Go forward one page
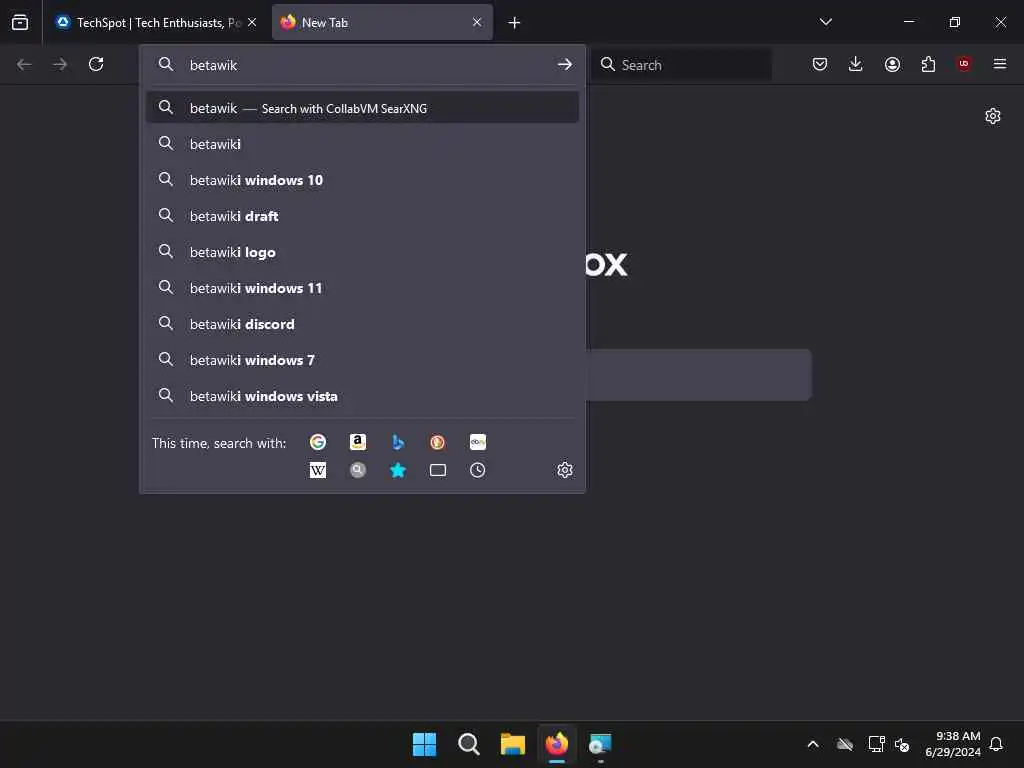This screenshot has width=1024, height=768. click(x=60, y=64)
